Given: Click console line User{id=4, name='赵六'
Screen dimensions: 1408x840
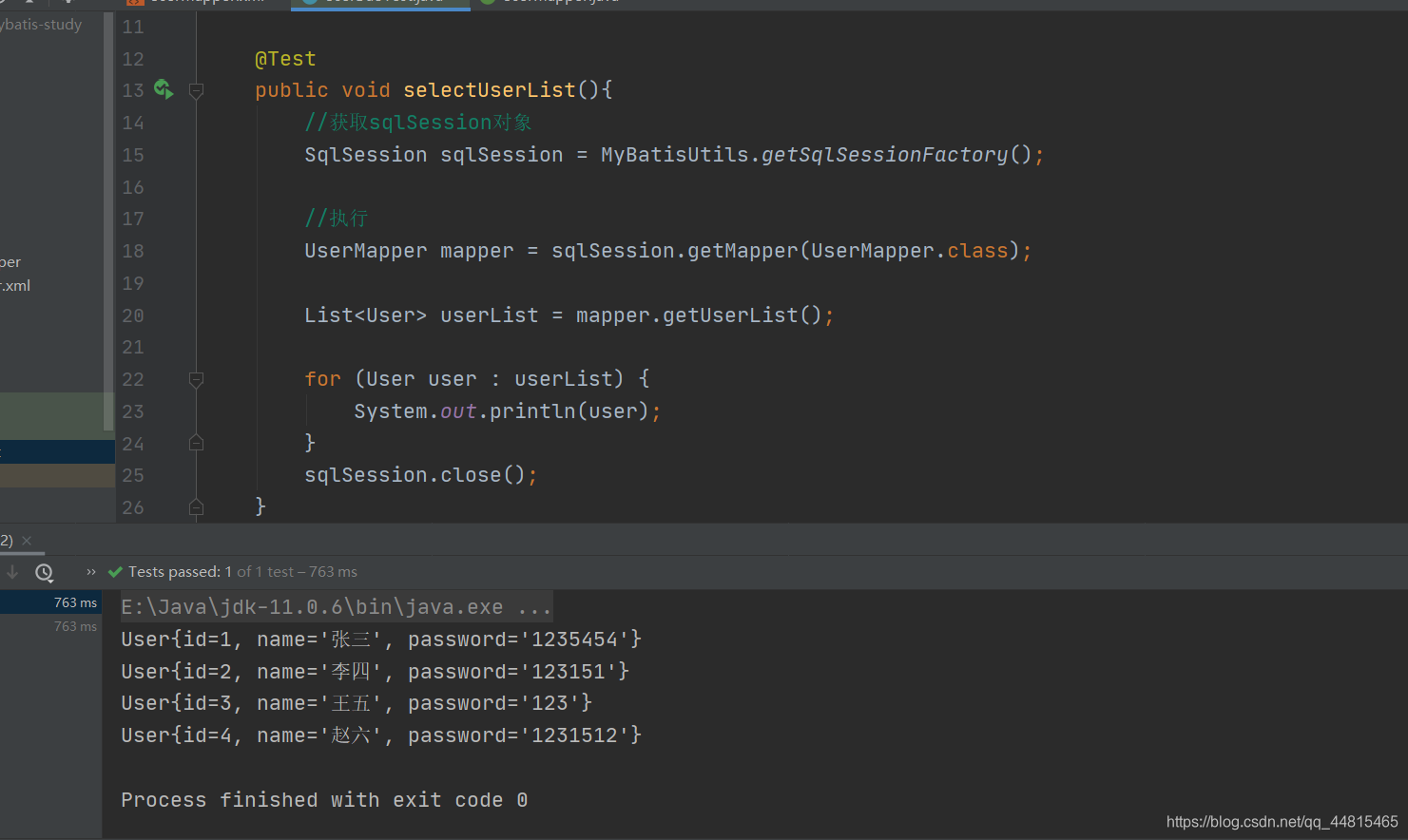Looking at the screenshot, I should pyautogui.click(x=381, y=735).
